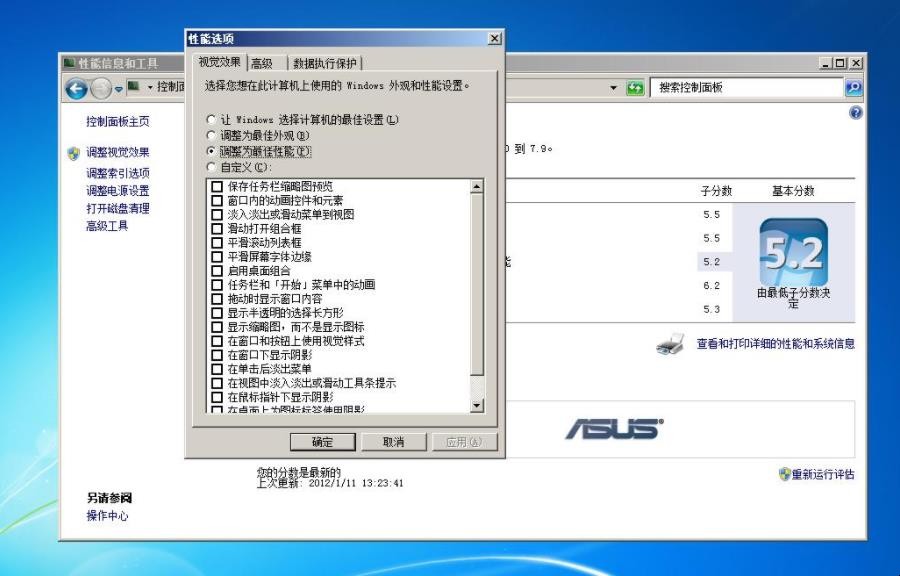The width and height of the screenshot is (900, 576).
Task: Click the effects list scroll down arrow
Action: click(476, 405)
